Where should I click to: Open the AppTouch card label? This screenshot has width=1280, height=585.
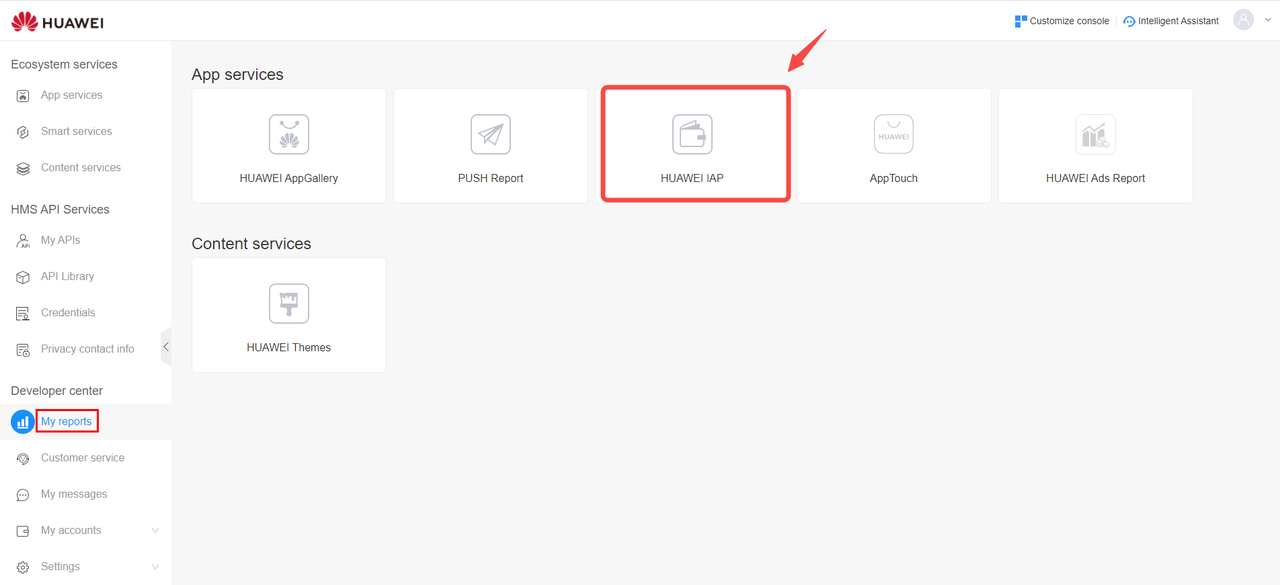click(894, 179)
